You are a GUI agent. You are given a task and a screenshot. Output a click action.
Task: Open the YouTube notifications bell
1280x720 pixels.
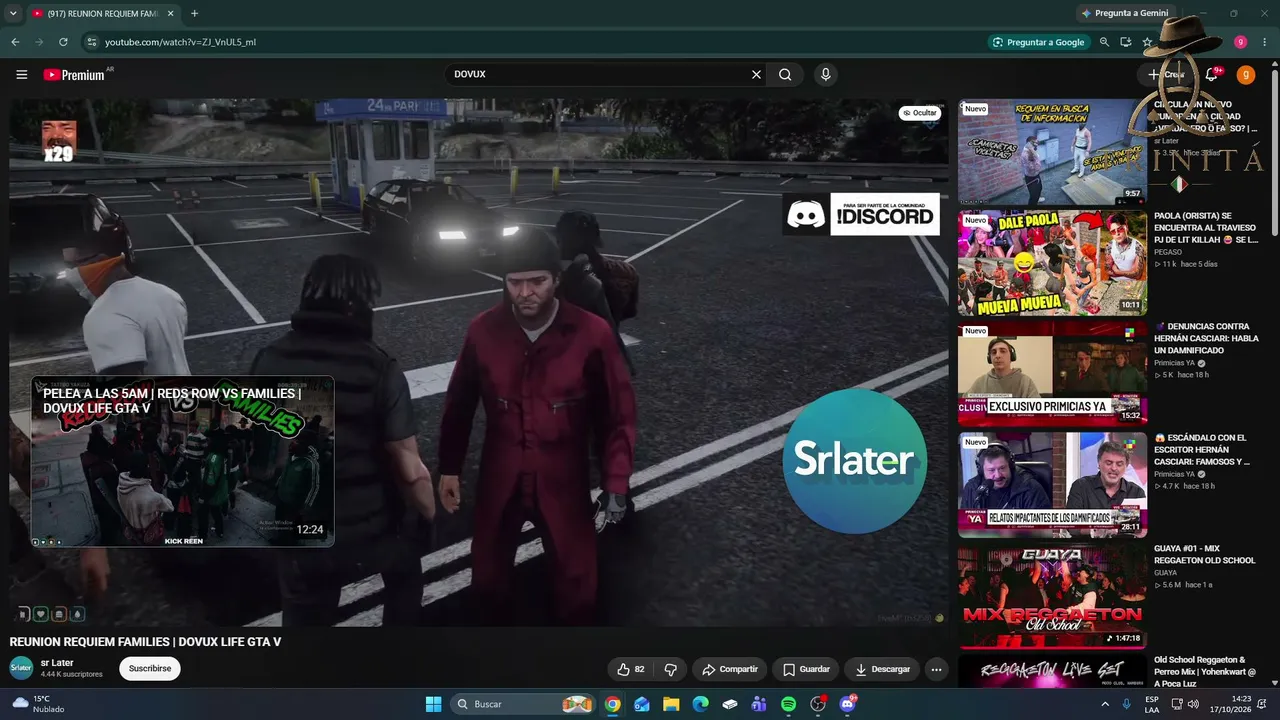[1211, 74]
